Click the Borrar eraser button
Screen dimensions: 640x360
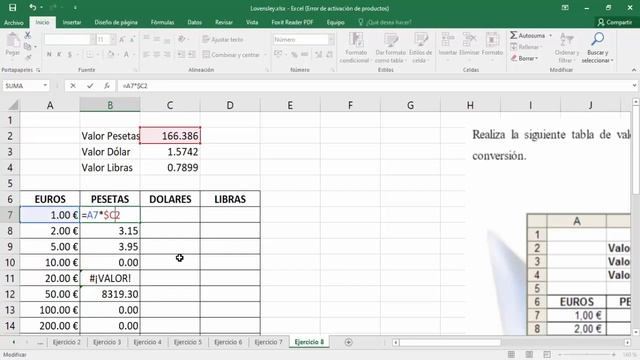tap(524, 58)
